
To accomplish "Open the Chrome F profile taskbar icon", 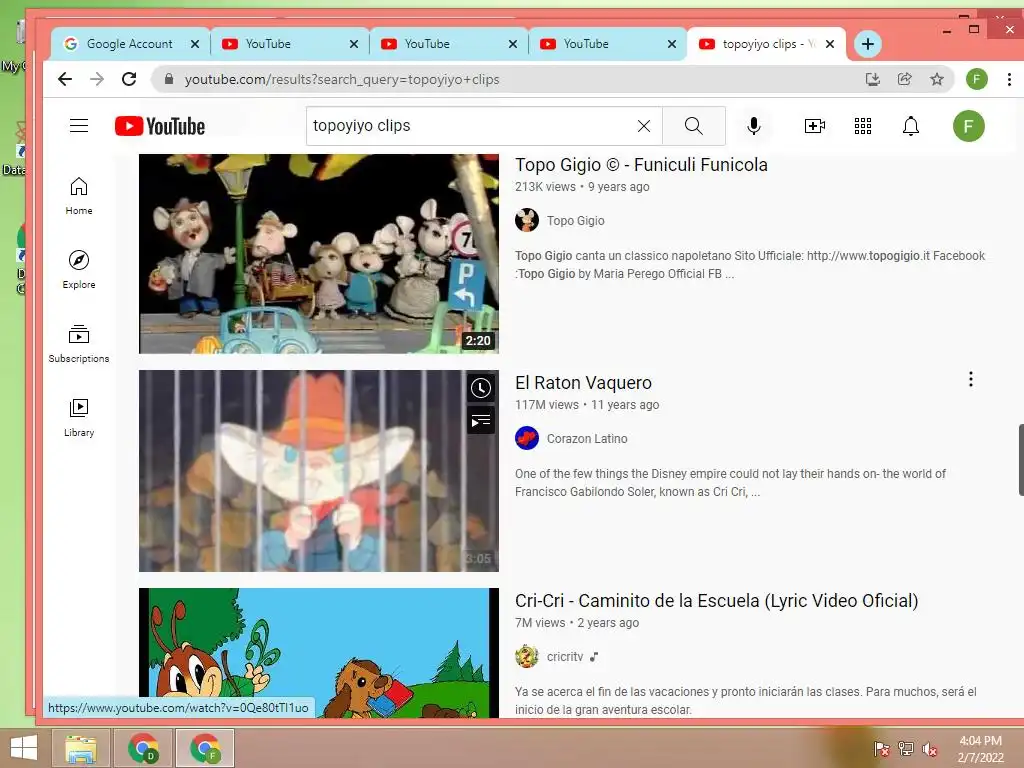I will 205,748.
